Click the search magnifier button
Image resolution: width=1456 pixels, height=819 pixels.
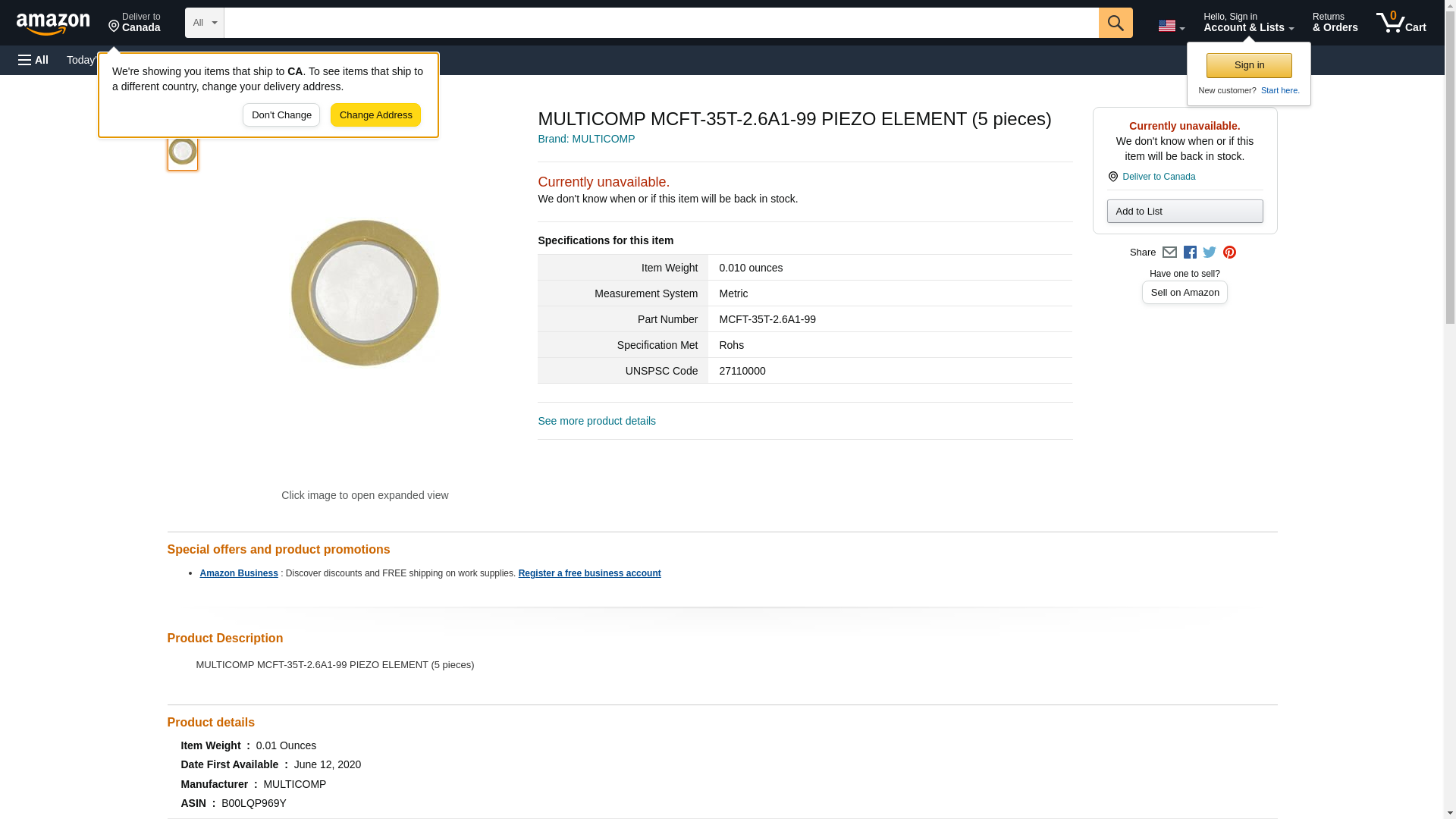click(x=1115, y=23)
